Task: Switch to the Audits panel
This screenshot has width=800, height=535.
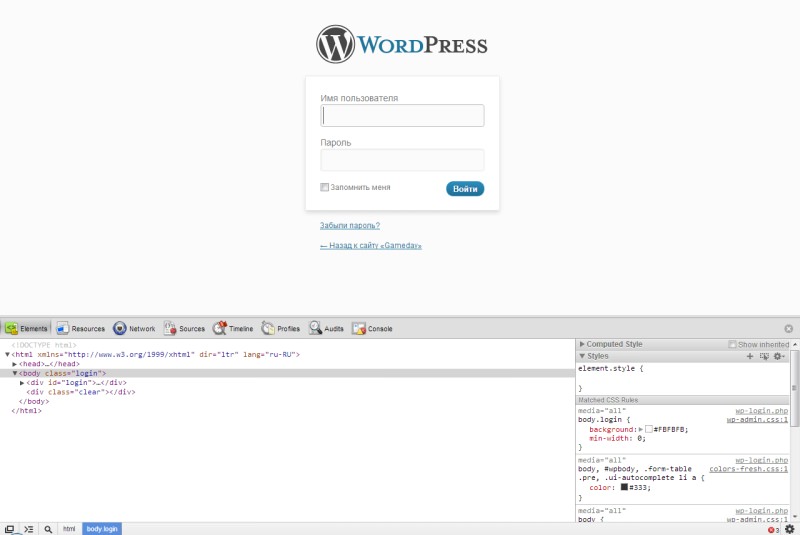Action: click(327, 328)
